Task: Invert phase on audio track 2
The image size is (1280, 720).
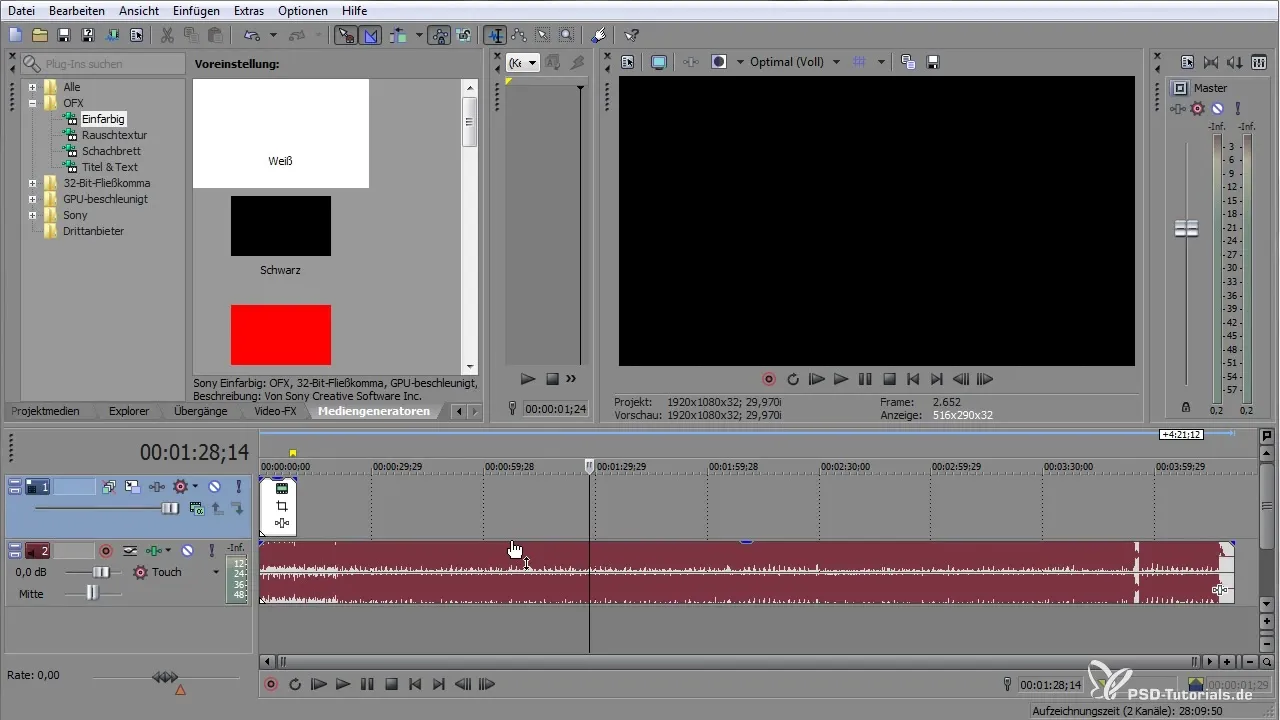Action: 131,550
